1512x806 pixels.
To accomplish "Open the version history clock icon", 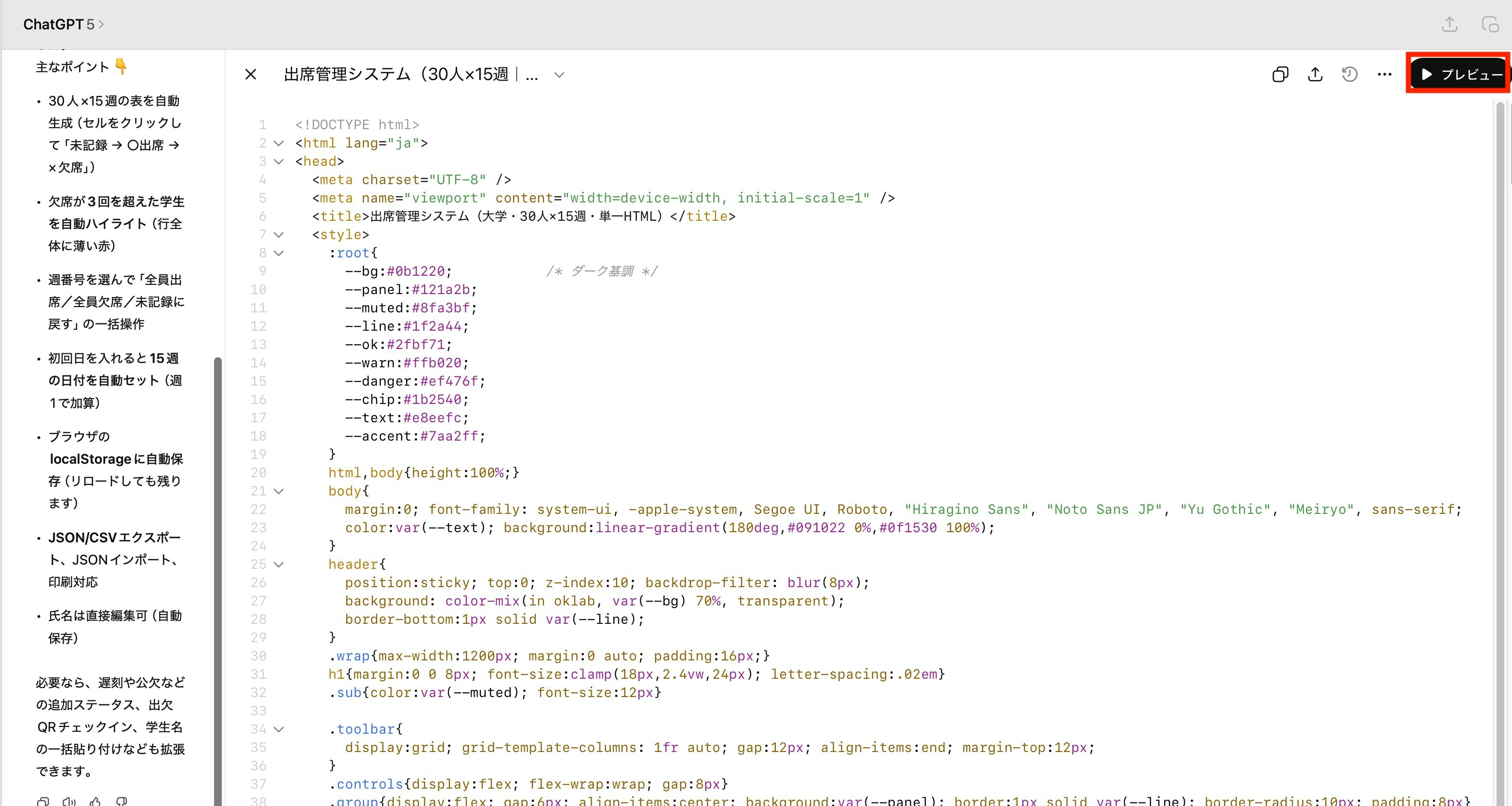I will pyautogui.click(x=1350, y=75).
